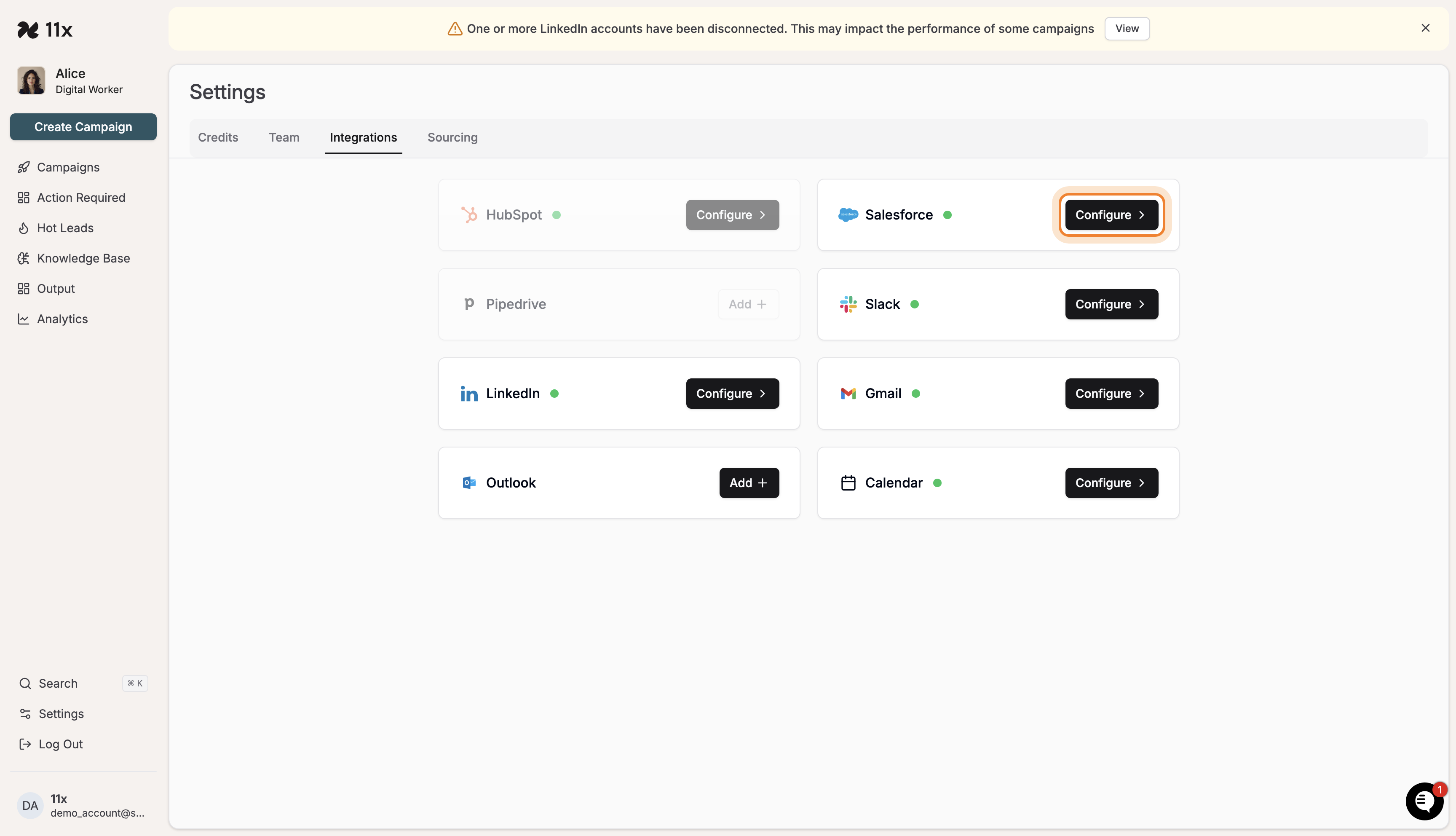This screenshot has height=836, width=1456.
Task: Click the Create Campaign button
Action: point(83,127)
